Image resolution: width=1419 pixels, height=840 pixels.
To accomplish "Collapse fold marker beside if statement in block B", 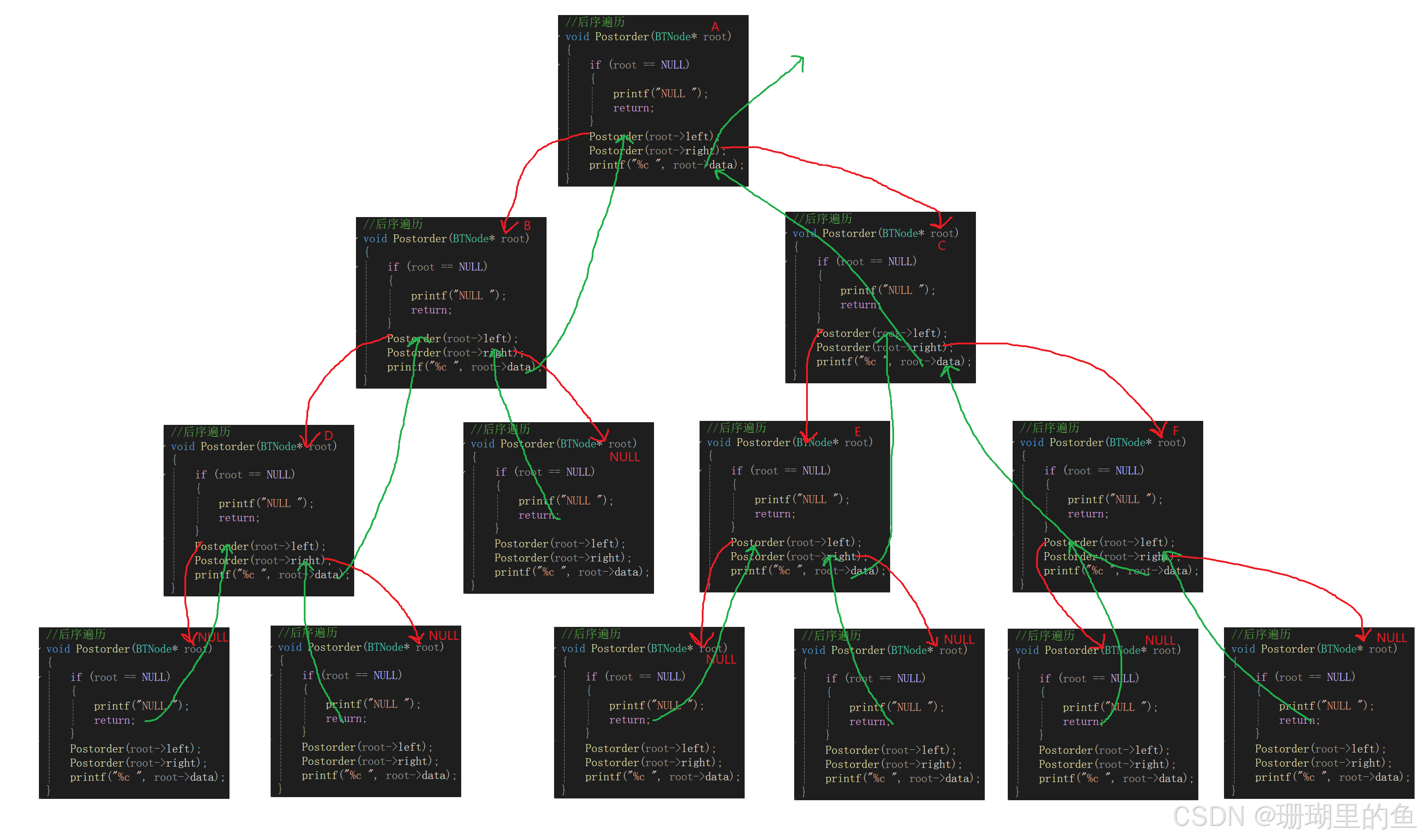I will [358, 267].
